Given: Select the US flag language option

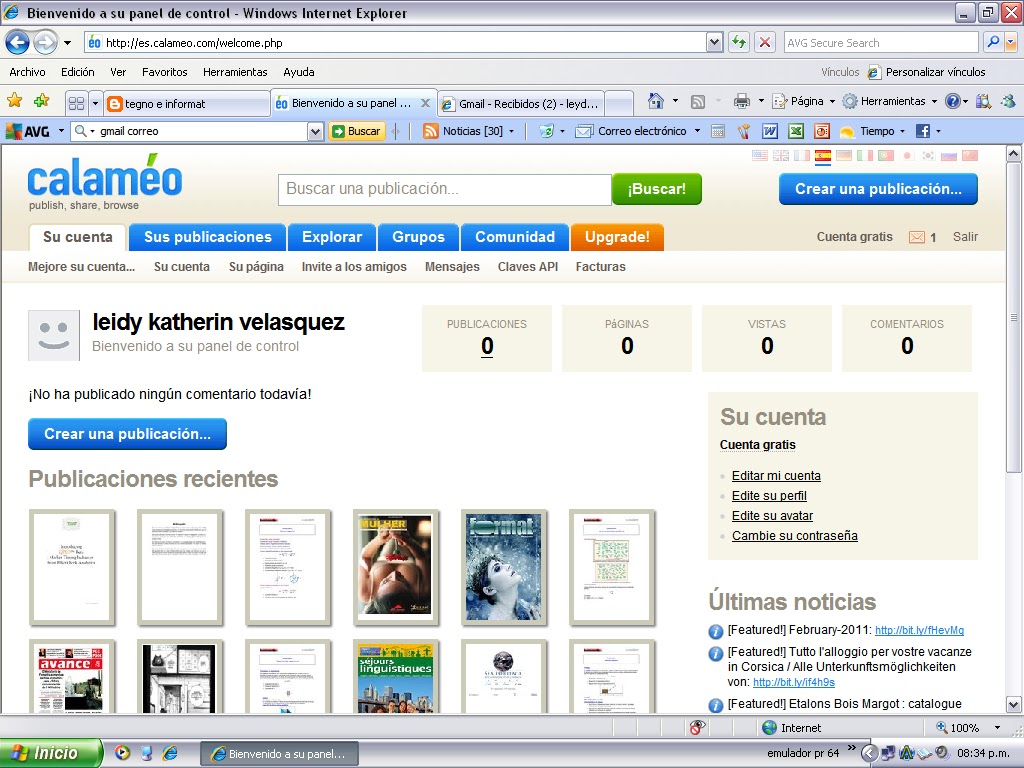Looking at the screenshot, I should (758, 155).
